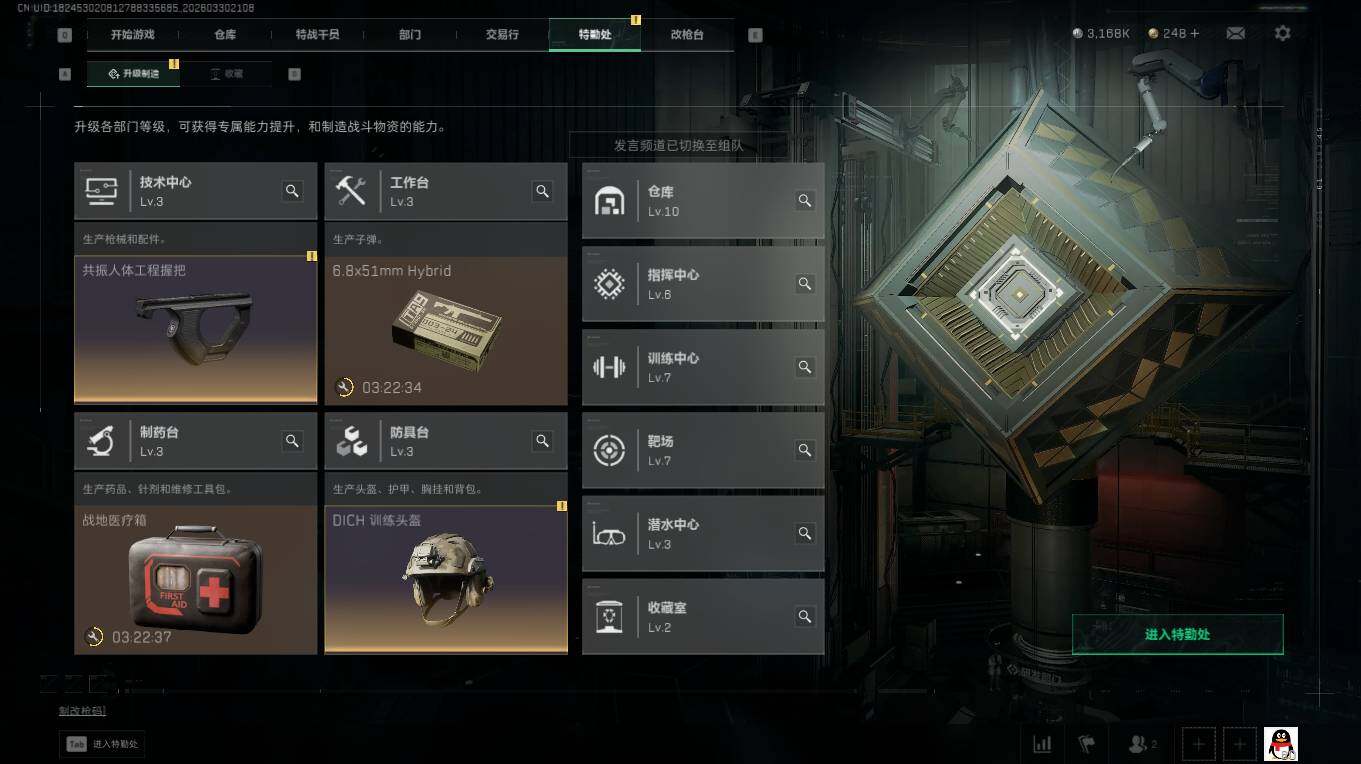Click 进入特勤处 green button
Screen dimensions: 1361x764
(x=1177, y=634)
